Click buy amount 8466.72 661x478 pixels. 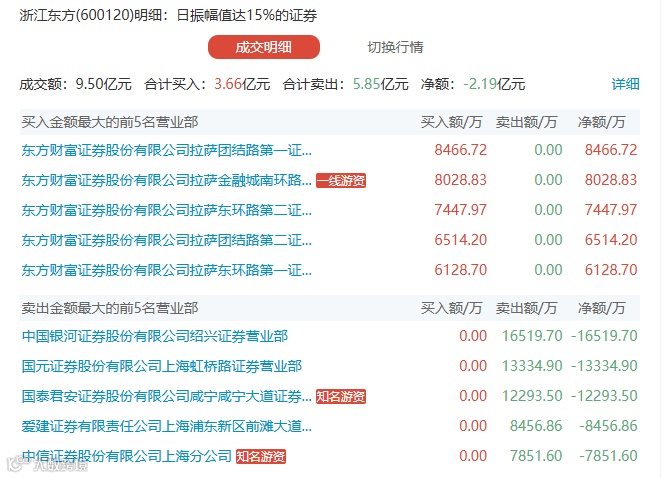(461, 150)
